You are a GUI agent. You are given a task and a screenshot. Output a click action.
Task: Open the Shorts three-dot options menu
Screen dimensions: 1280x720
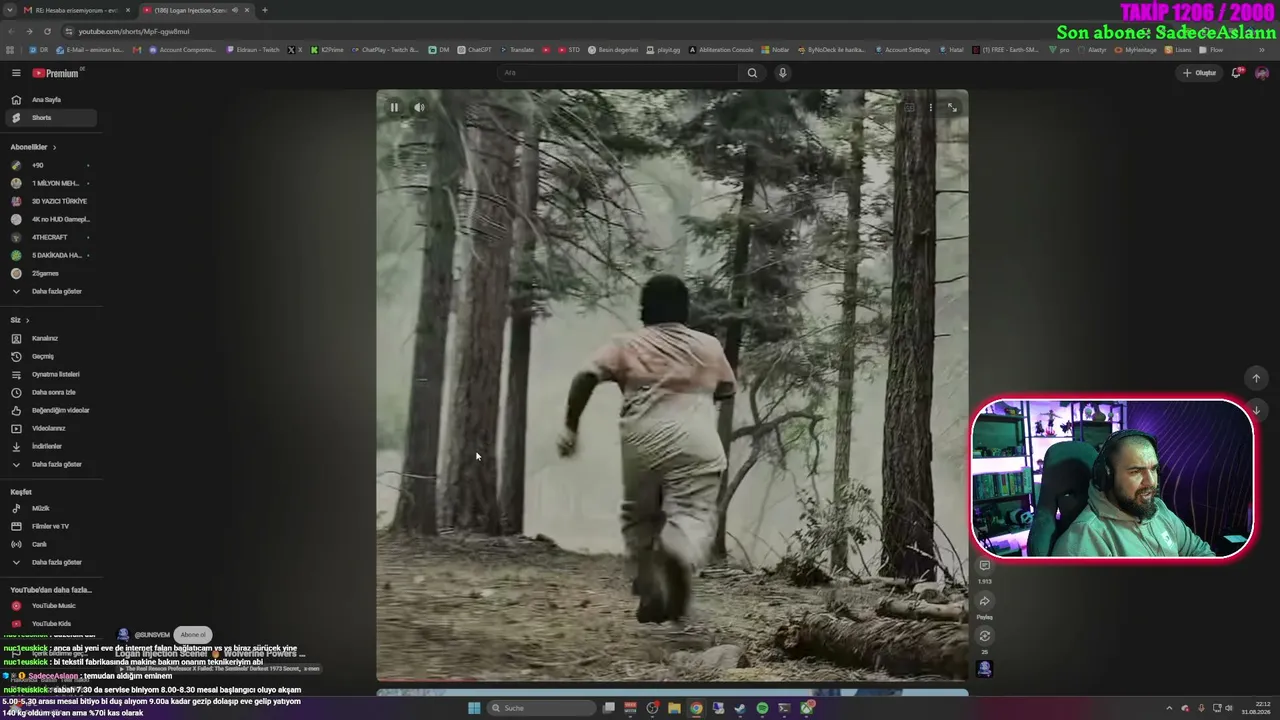pos(930,107)
